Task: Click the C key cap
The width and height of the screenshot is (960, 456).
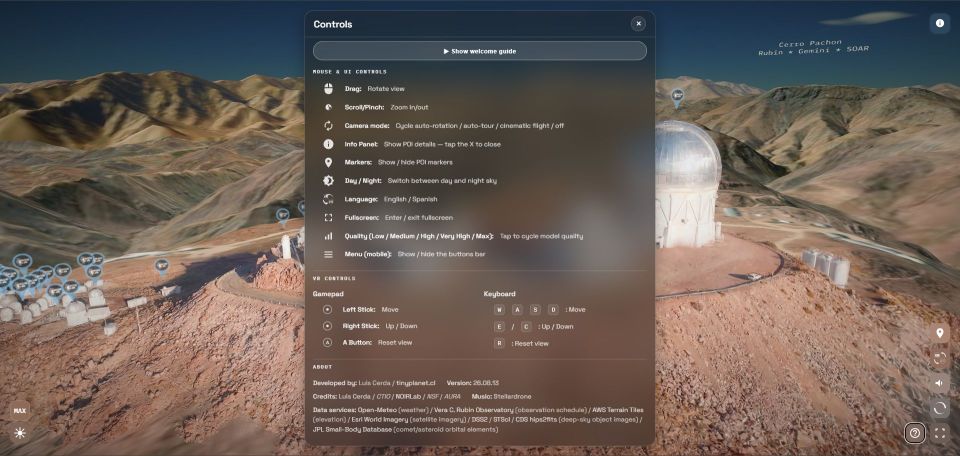Action: tap(526, 327)
